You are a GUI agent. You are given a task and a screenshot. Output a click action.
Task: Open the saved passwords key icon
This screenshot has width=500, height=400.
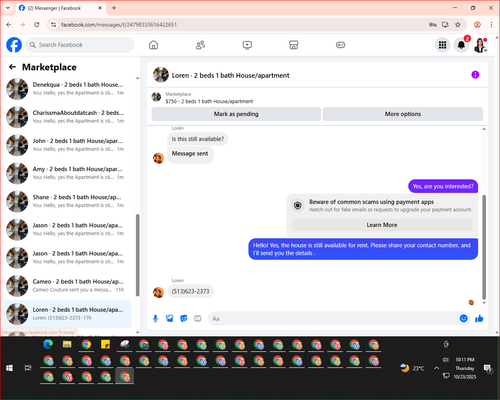pyautogui.click(x=433, y=25)
